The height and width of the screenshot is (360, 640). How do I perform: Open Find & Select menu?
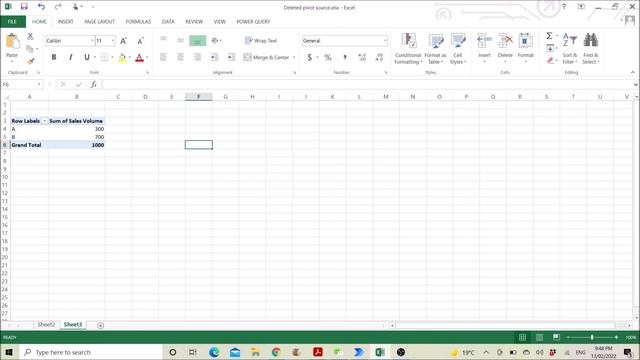coord(591,49)
